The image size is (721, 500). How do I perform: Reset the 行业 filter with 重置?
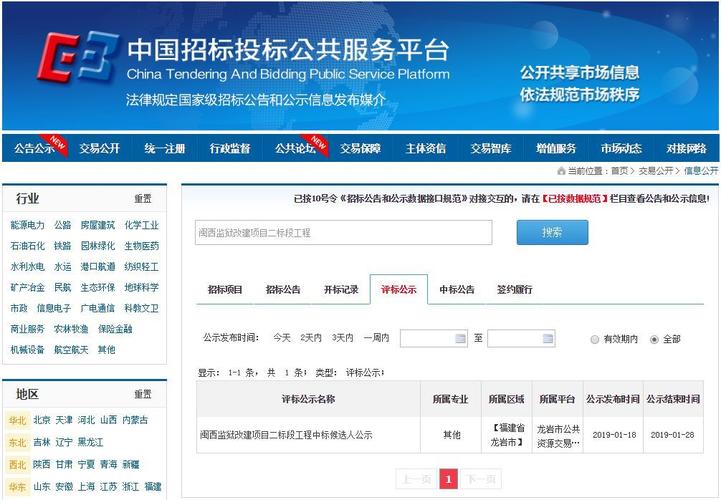click(143, 198)
